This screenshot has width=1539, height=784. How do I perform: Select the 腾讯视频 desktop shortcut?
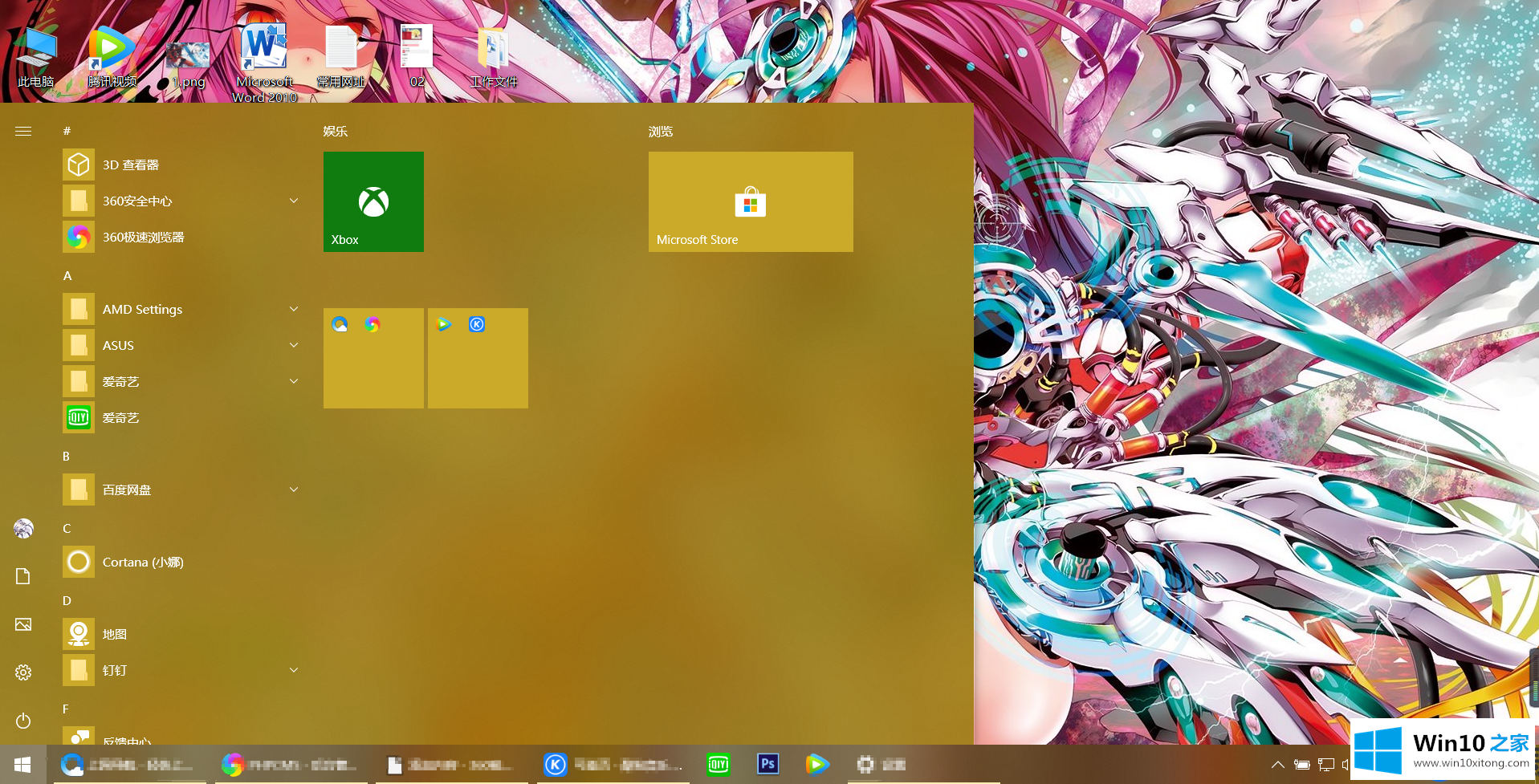[x=112, y=56]
